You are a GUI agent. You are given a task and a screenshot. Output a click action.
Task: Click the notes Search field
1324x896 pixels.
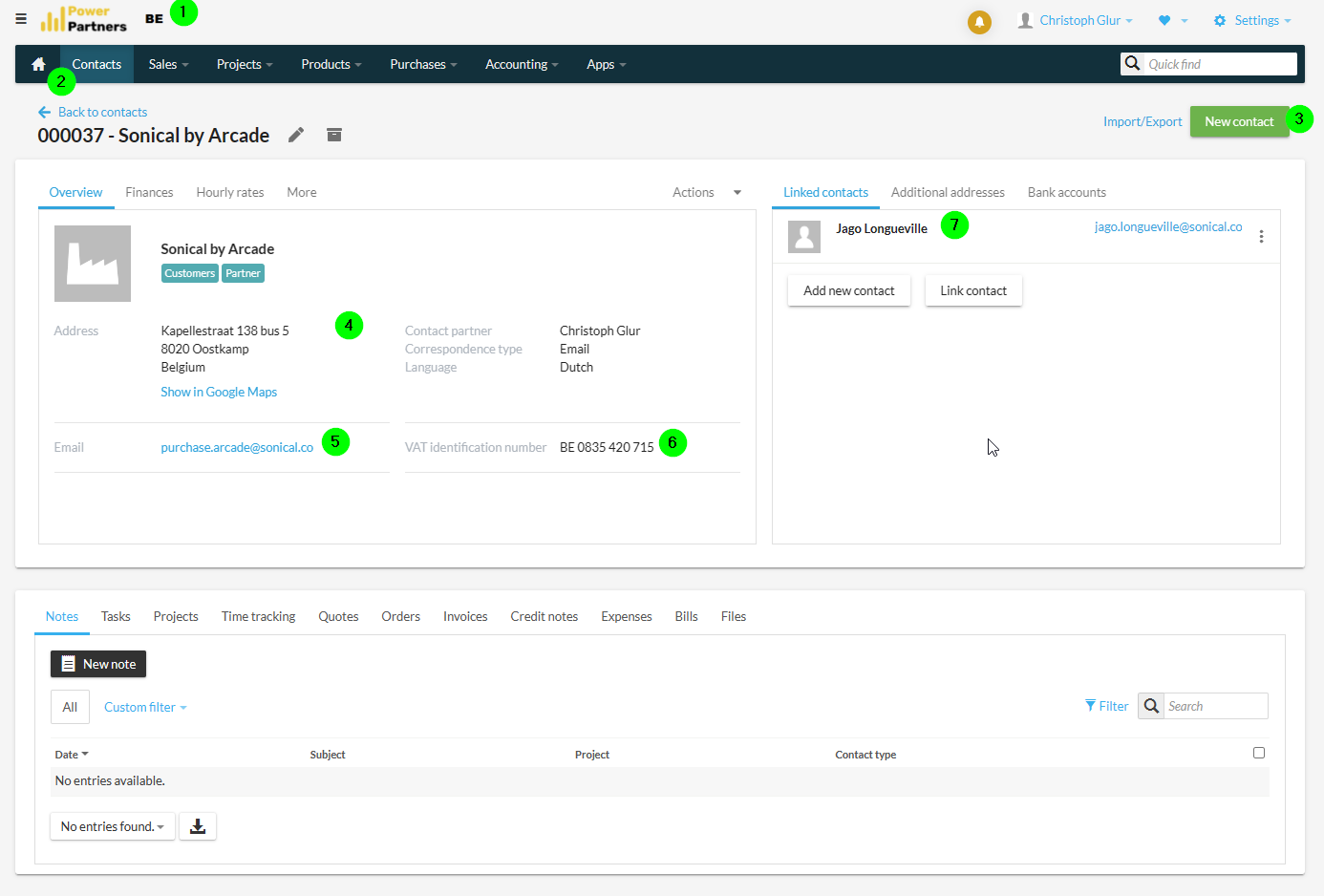(x=1215, y=706)
